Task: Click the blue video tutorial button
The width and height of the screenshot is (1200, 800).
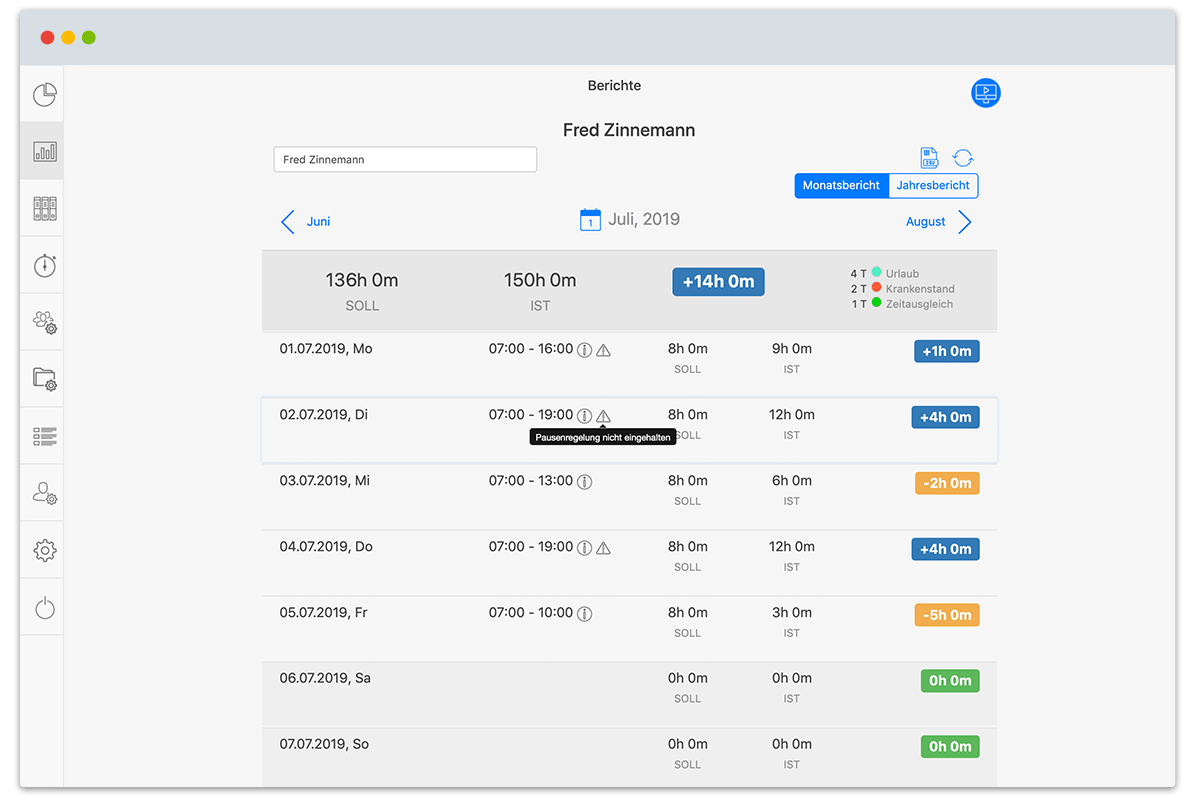Action: pyautogui.click(x=986, y=93)
